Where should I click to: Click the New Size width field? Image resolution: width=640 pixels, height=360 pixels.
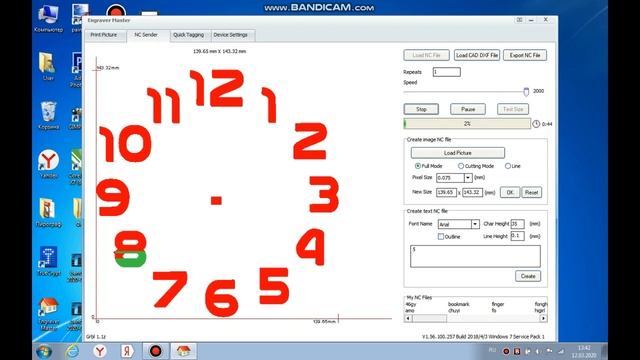[x=446, y=192]
